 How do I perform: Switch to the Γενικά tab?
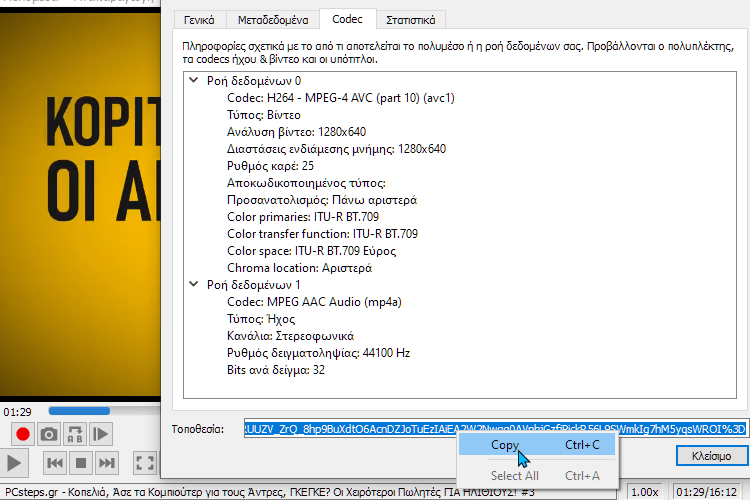[199, 20]
